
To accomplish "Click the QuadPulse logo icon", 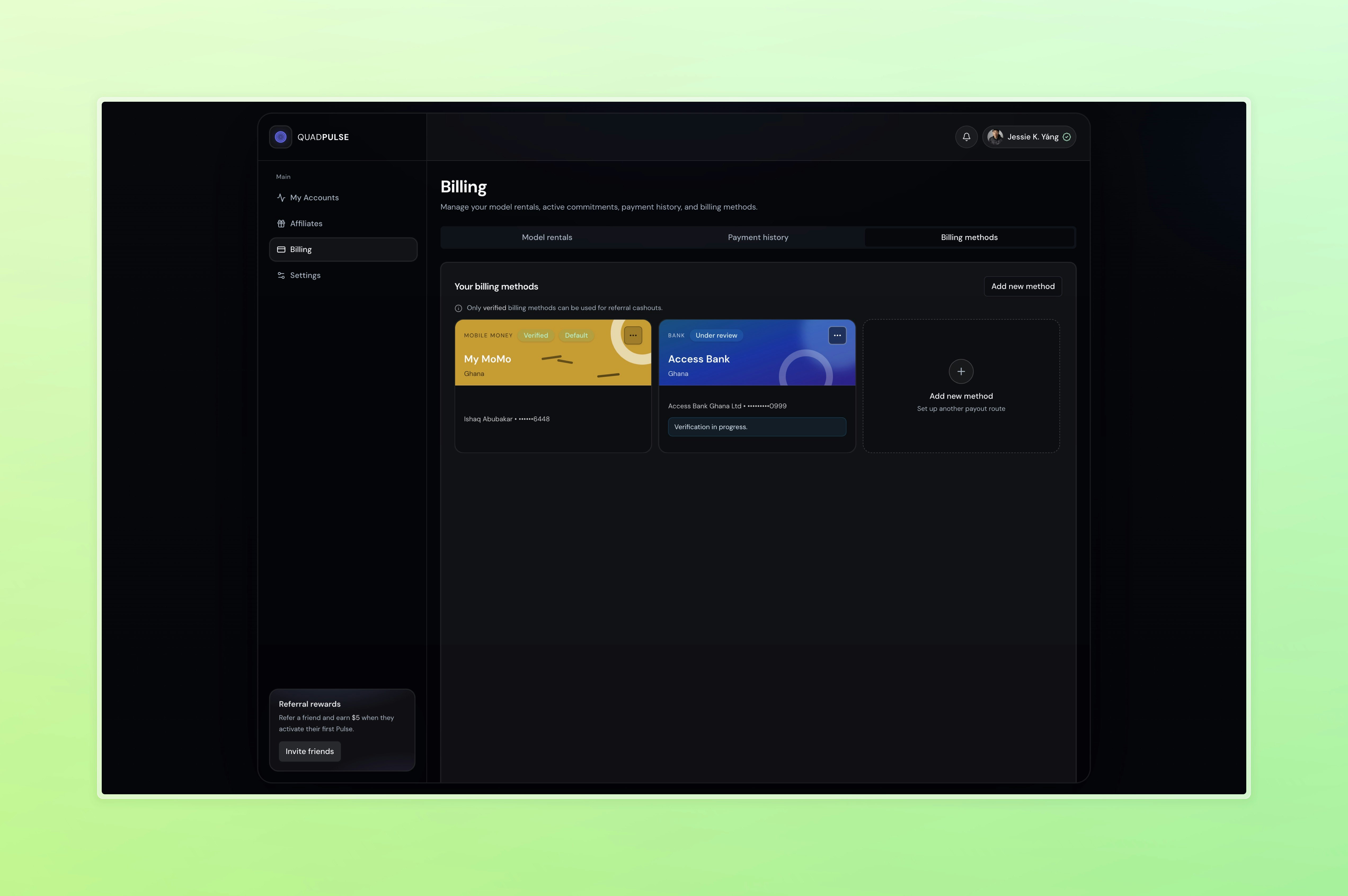I will (281, 137).
